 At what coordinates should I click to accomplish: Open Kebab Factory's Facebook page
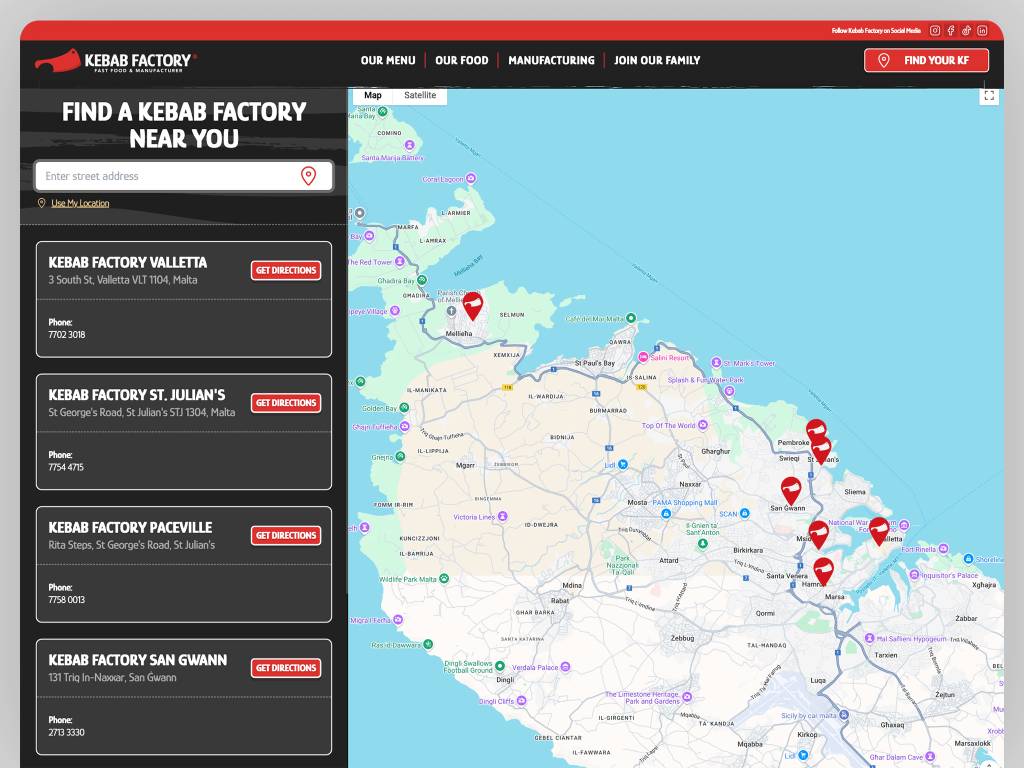[951, 31]
